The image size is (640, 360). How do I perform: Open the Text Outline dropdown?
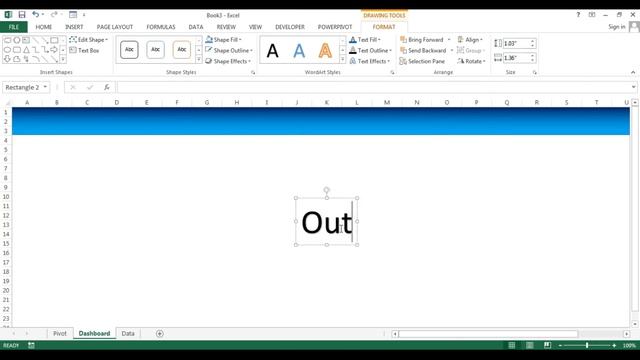click(x=370, y=50)
